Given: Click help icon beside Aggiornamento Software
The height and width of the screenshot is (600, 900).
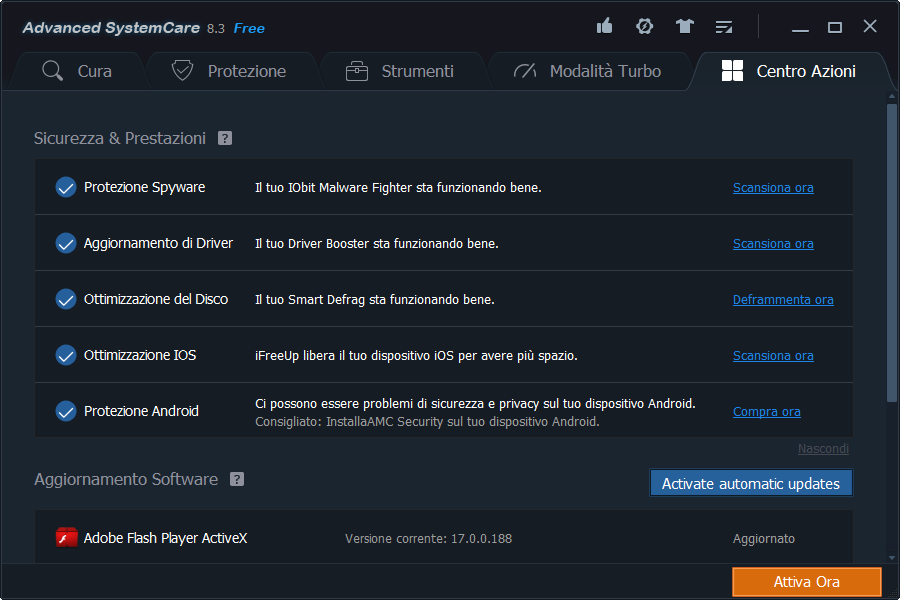Looking at the screenshot, I should [237, 479].
